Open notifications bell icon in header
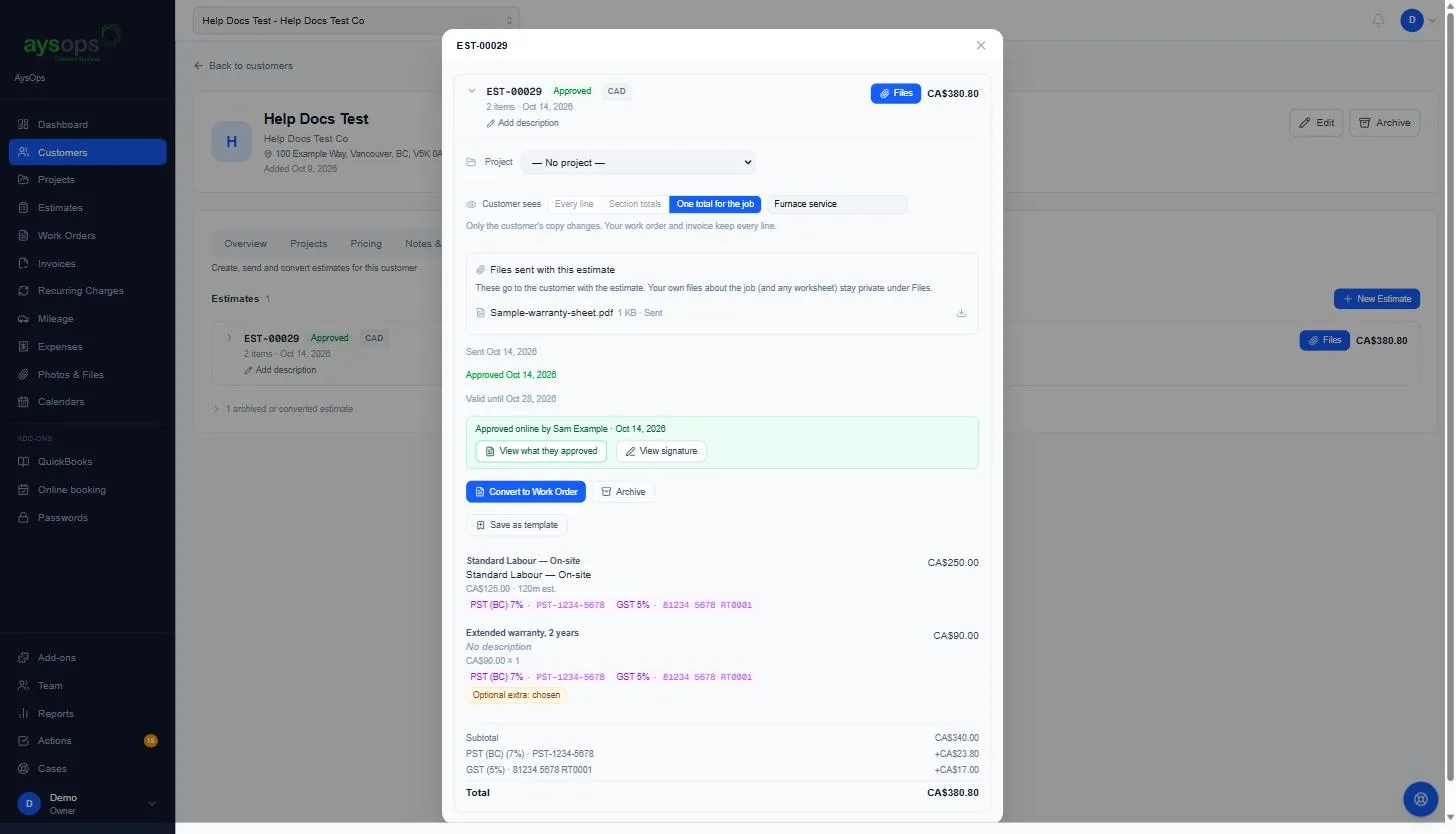This screenshot has height=834, width=1456. coord(1379,20)
